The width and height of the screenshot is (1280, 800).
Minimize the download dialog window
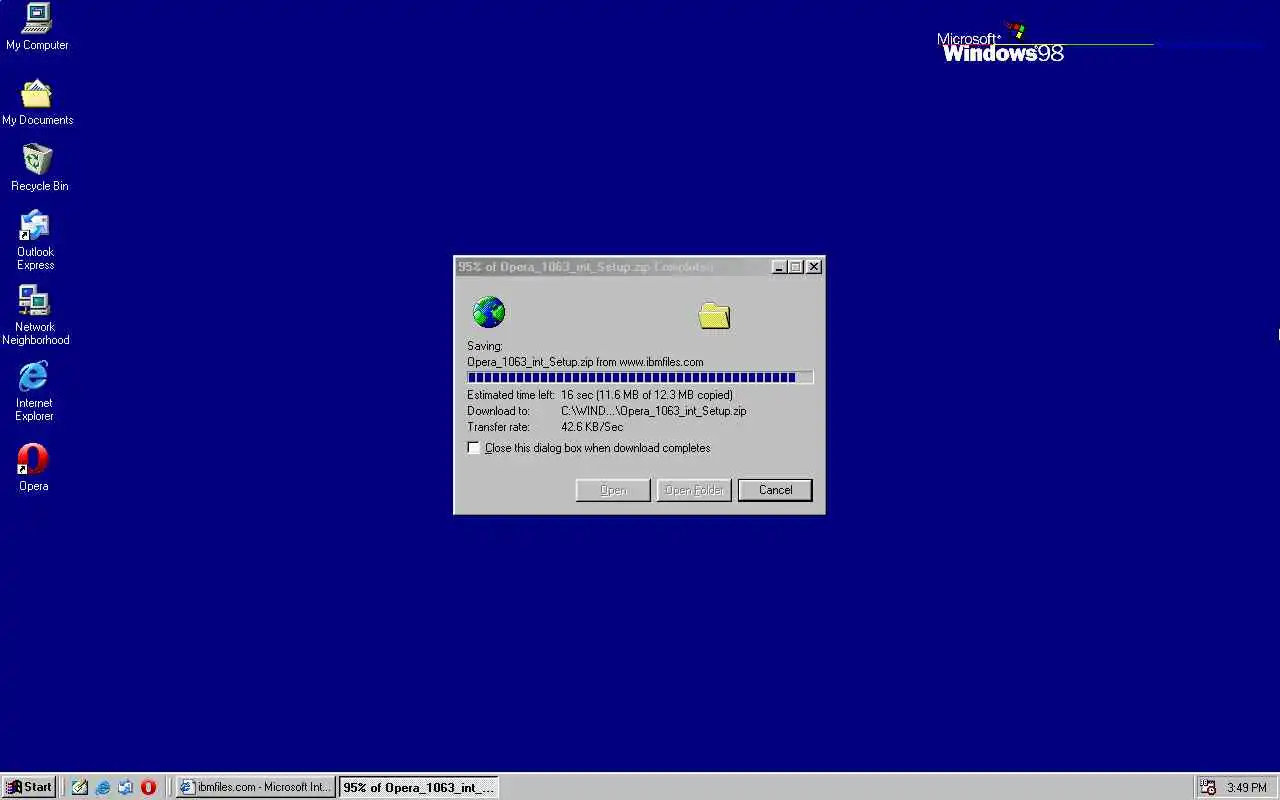780,267
